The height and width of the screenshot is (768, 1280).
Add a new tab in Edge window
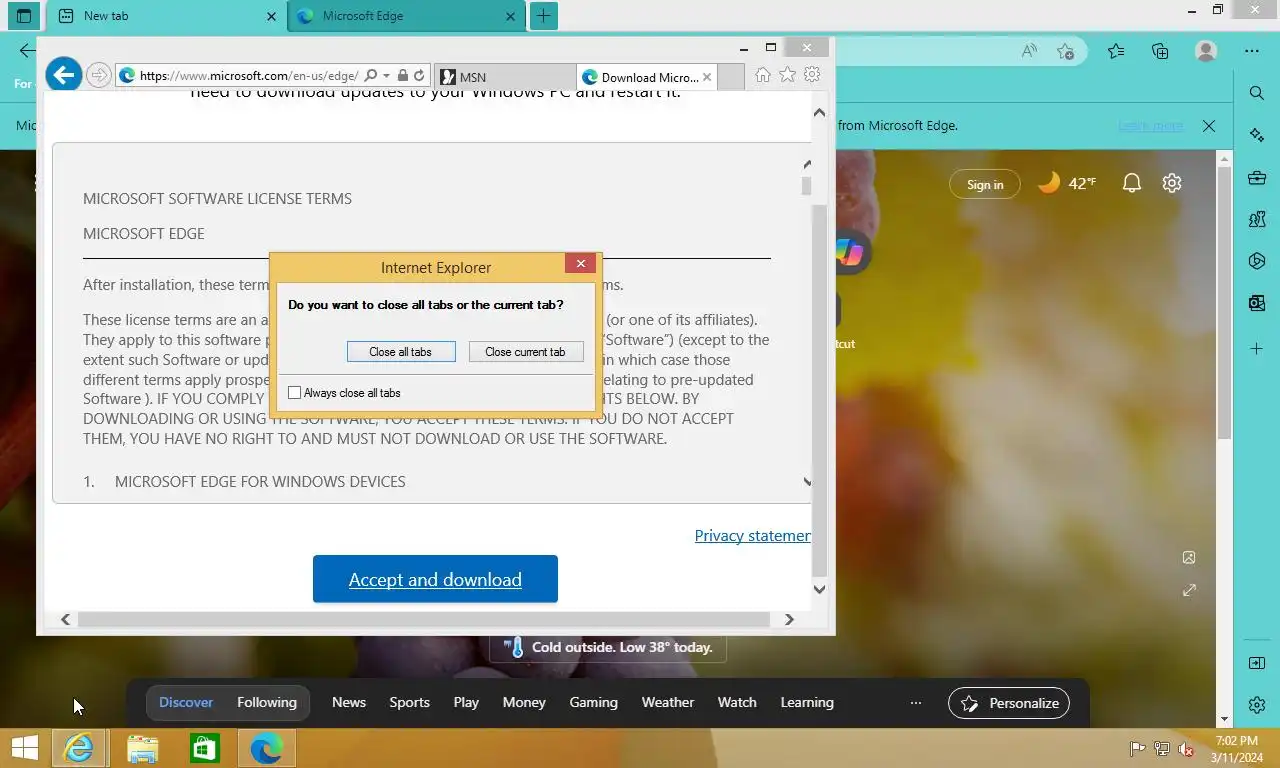coord(543,16)
